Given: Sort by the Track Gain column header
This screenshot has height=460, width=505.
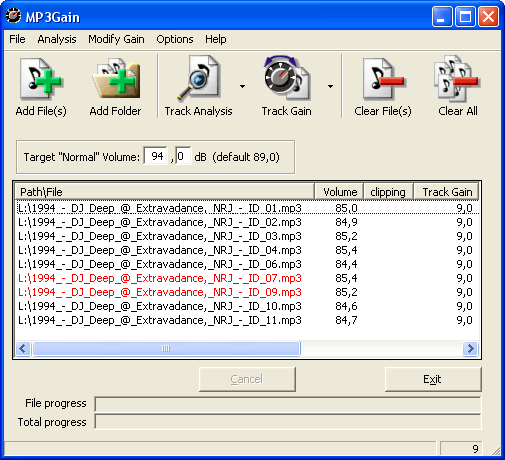Looking at the screenshot, I should [x=446, y=192].
